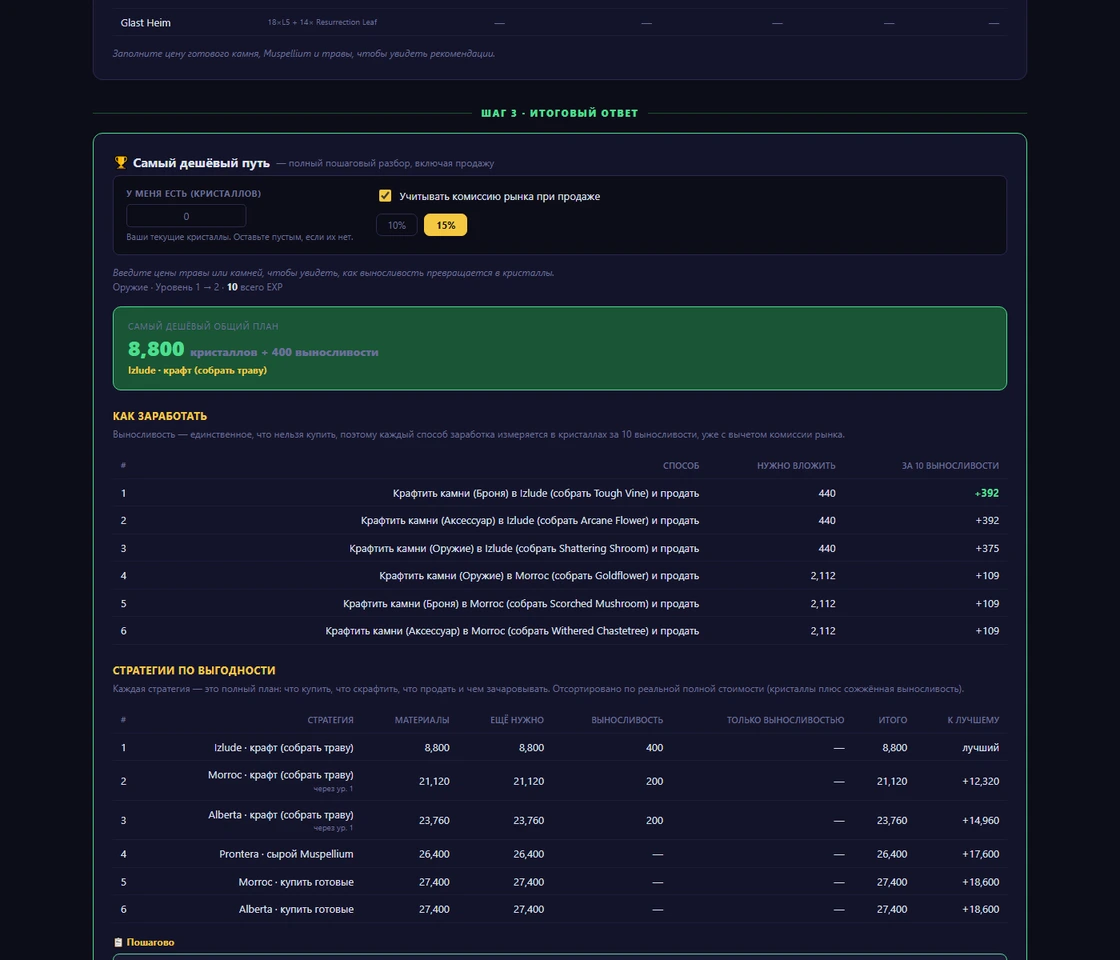
Task: Click the green "+392" value in the Tough Vine row
Action: [987, 493]
